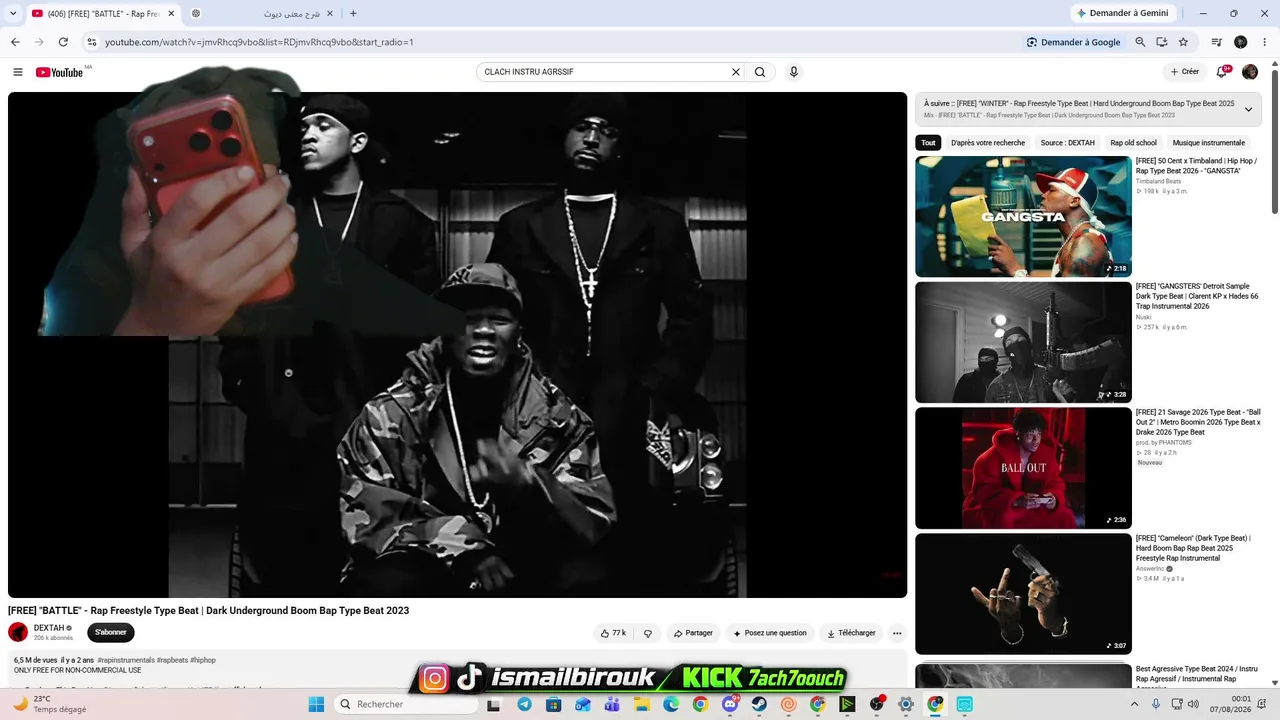1280x720 pixels.
Task: Open the DEXTAH channel avatar
Action: (x=18, y=632)
